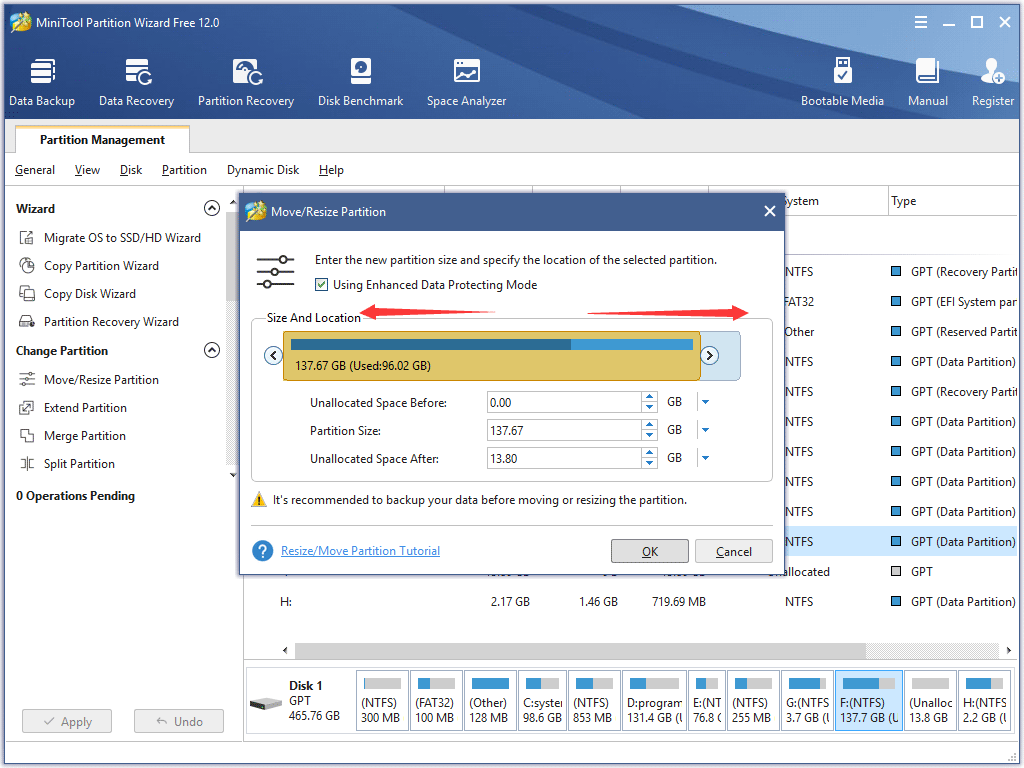Open the Dynamic Disk menu
Image resolution: width=1024 pixels, height=768 pixels.
[262, 170]
